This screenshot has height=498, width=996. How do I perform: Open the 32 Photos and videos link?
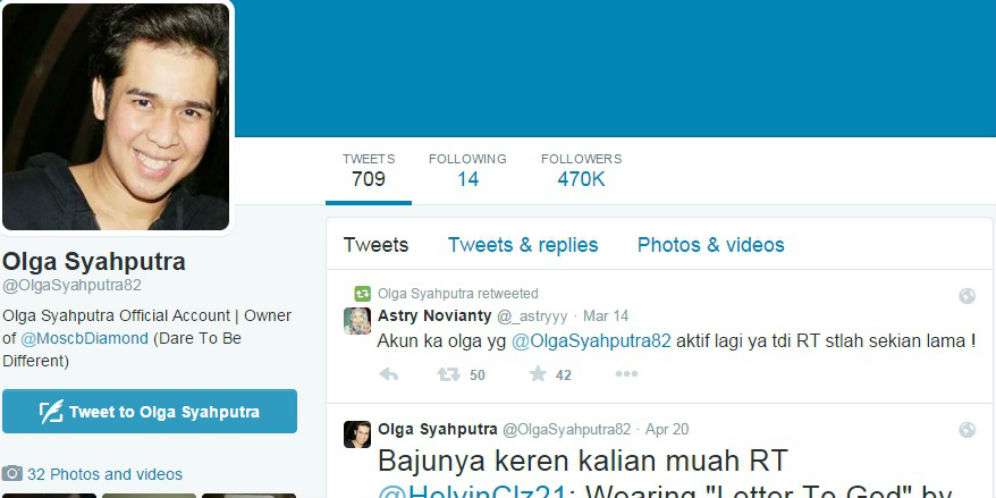click(104, 474)
